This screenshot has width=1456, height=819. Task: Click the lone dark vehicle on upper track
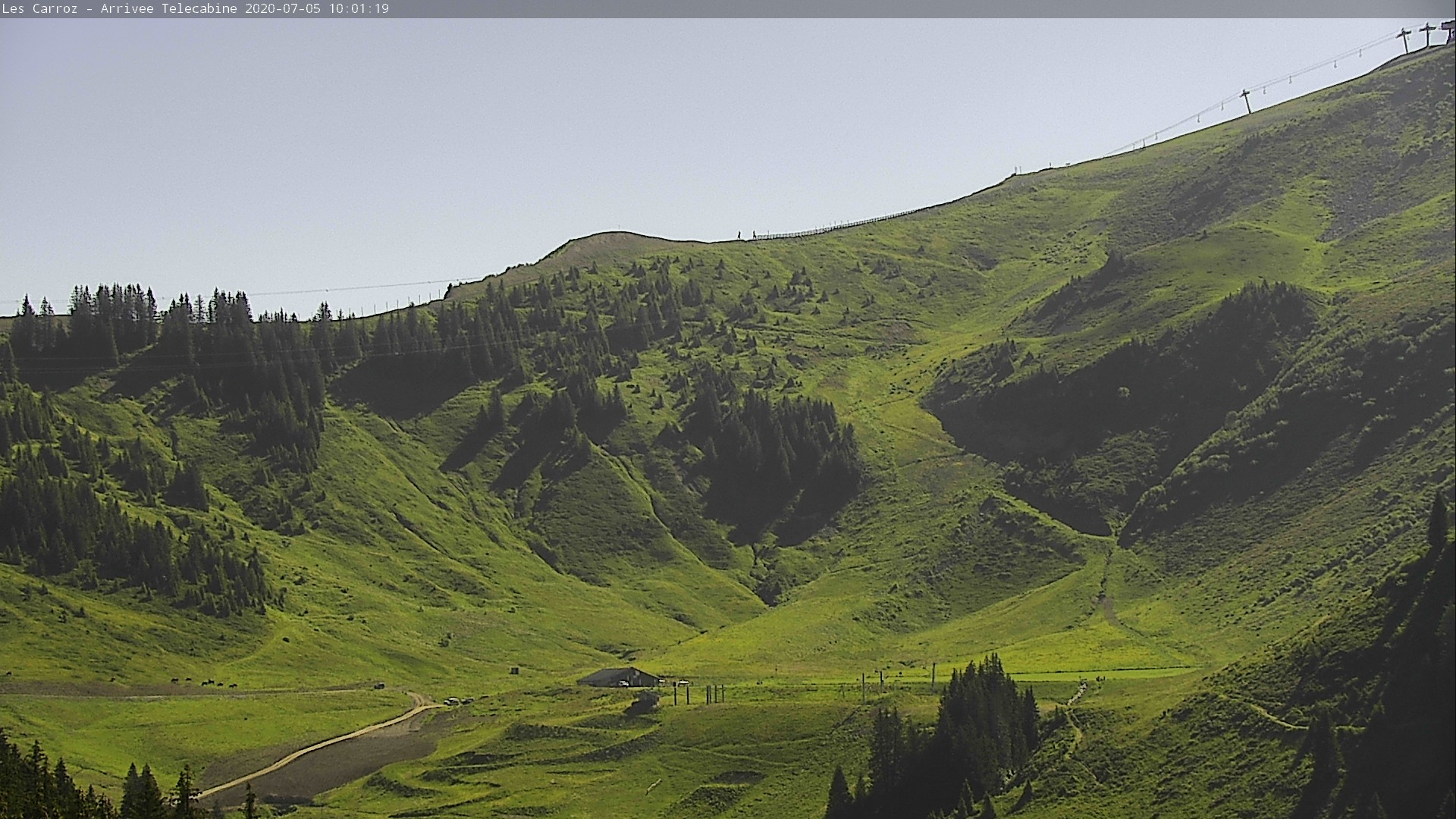[378, 686]
